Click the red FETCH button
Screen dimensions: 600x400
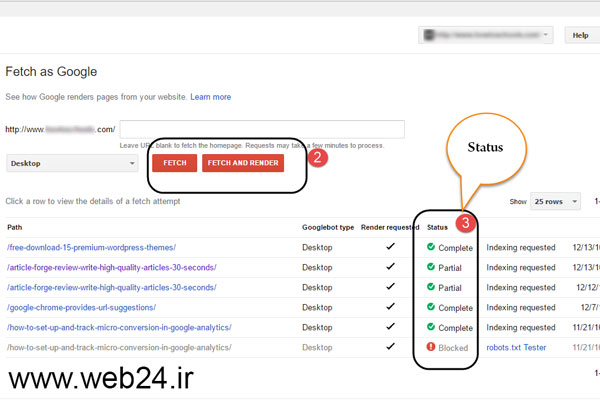tap(174, 163)
